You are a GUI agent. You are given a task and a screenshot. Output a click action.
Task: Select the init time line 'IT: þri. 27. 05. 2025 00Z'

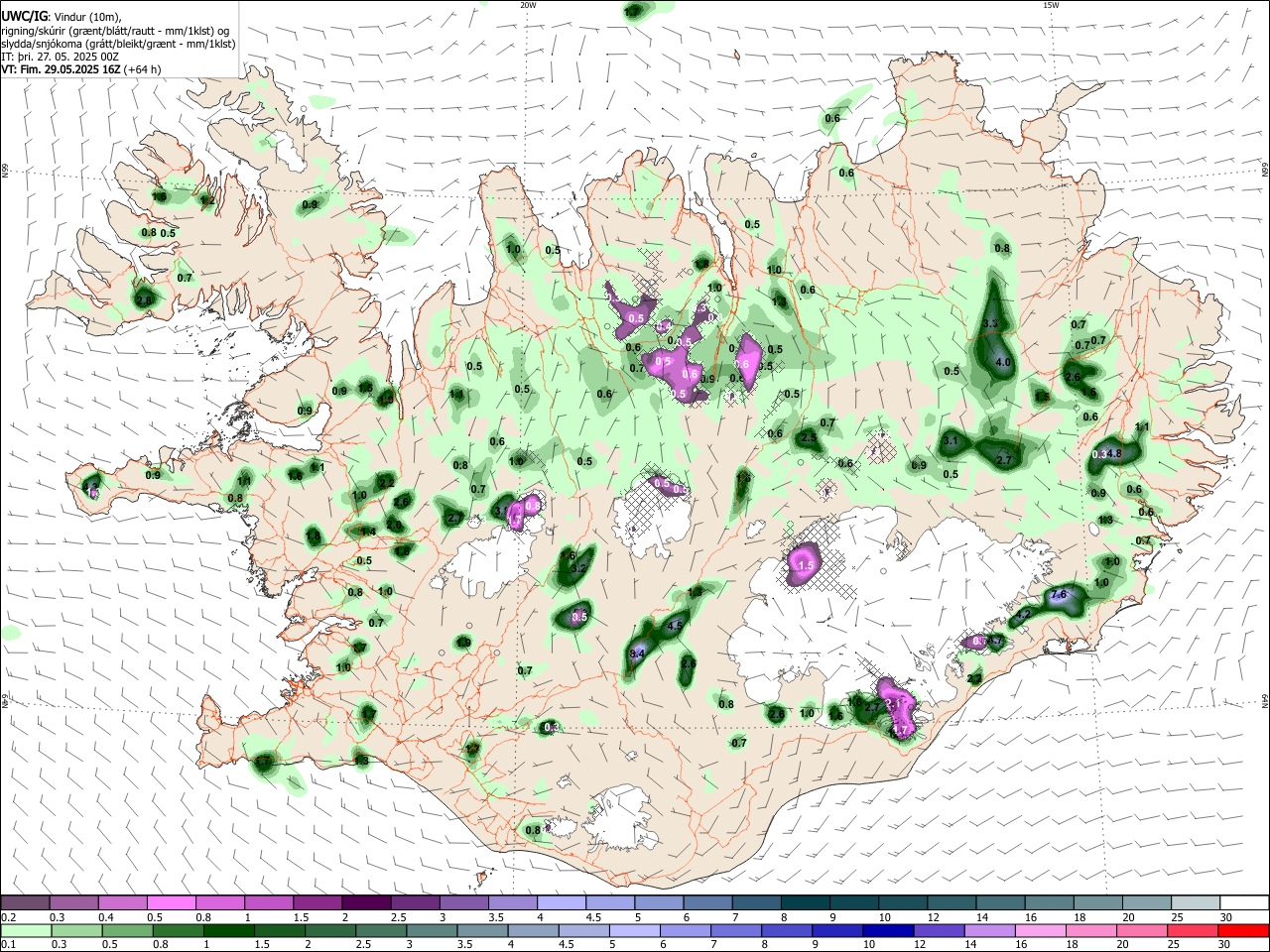click(x=62, y=57)
